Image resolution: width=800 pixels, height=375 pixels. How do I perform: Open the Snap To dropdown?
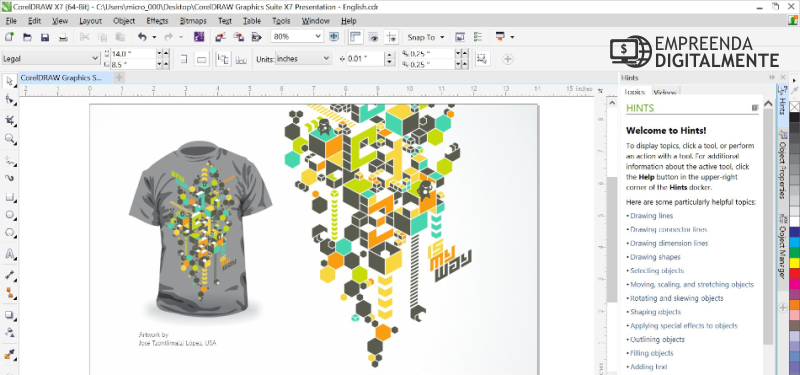(x=425, y=37)
